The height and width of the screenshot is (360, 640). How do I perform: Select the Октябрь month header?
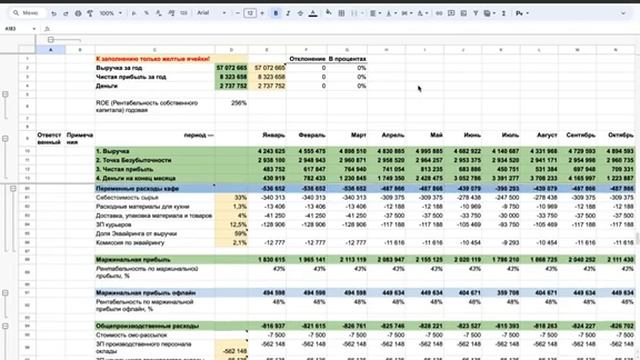coord(616,138)
